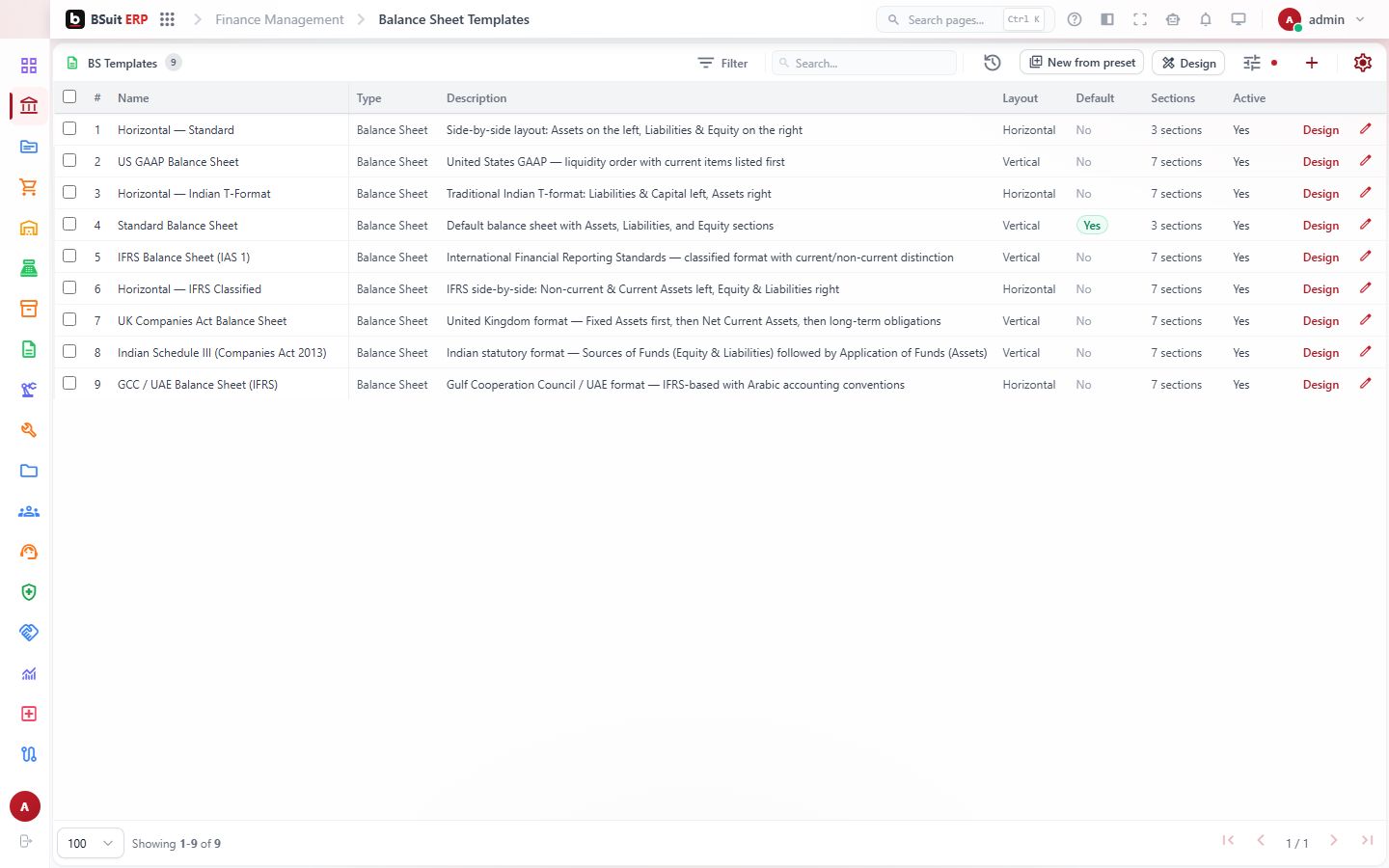Open the red settings gear icon
Screen dimensions: 1389x868
tap(1363, 63)
